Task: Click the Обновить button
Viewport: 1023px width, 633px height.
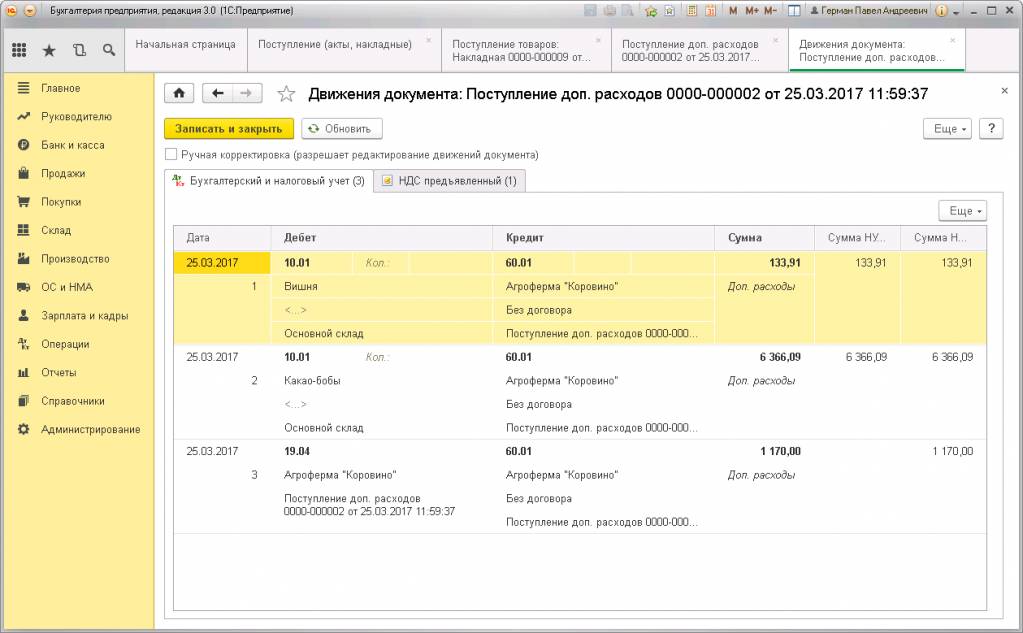Action: (x=342, y=129)
